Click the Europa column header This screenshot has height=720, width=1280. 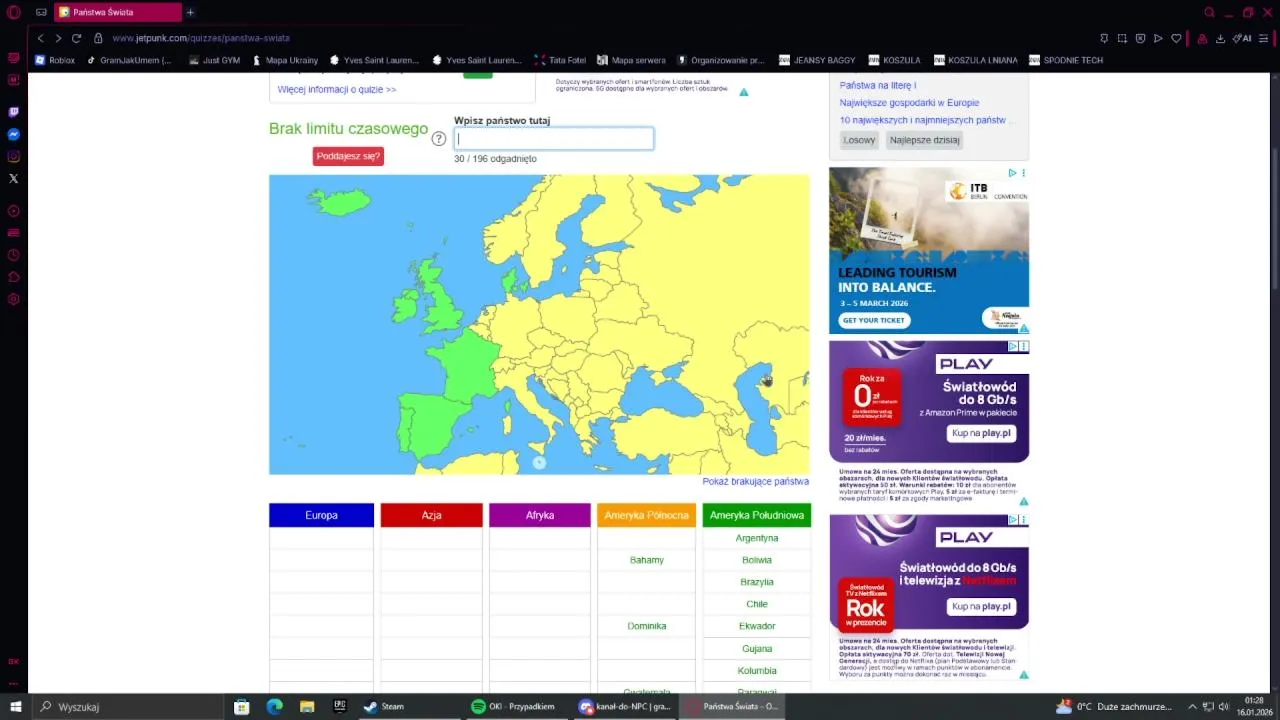[321, 515]
